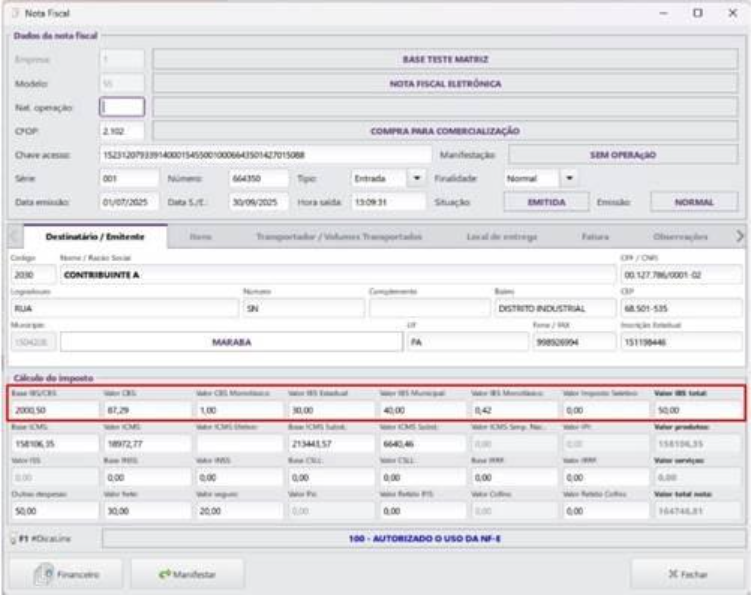Click the Valor CBS Monofásico field 1,00
The width and height of the screenshot is (751, 595).
coord(239,410)
